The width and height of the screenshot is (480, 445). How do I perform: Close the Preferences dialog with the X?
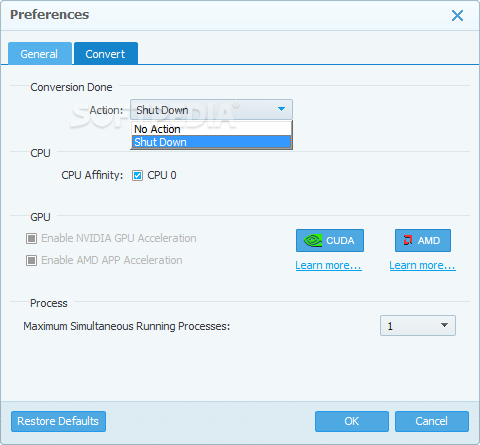click(457, 15)
